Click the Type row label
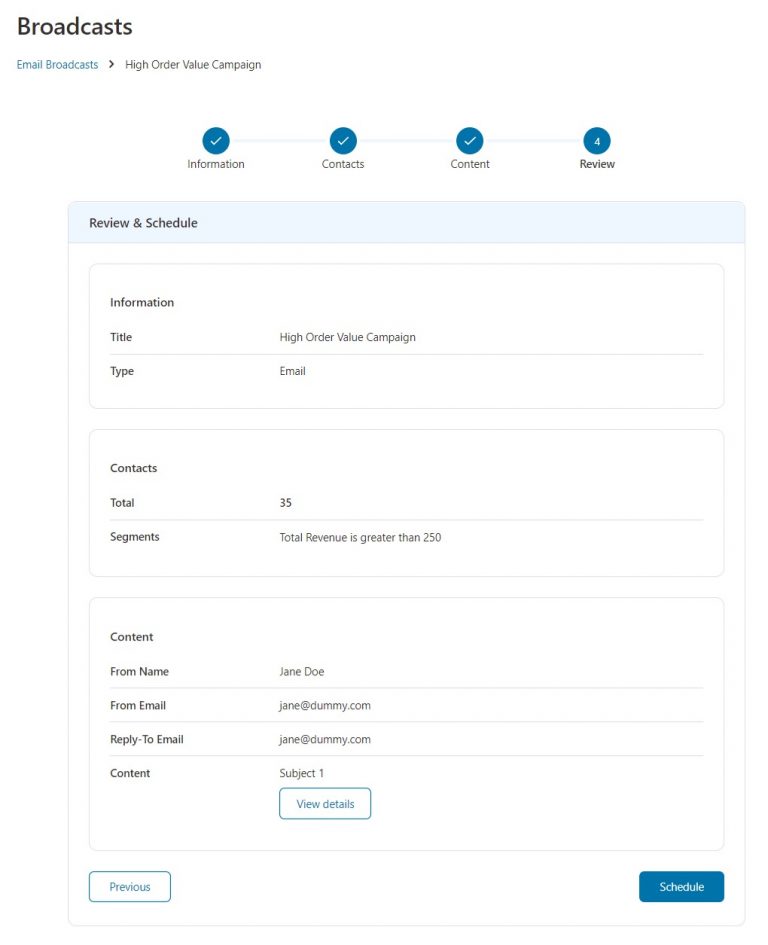 click(122, 371)
